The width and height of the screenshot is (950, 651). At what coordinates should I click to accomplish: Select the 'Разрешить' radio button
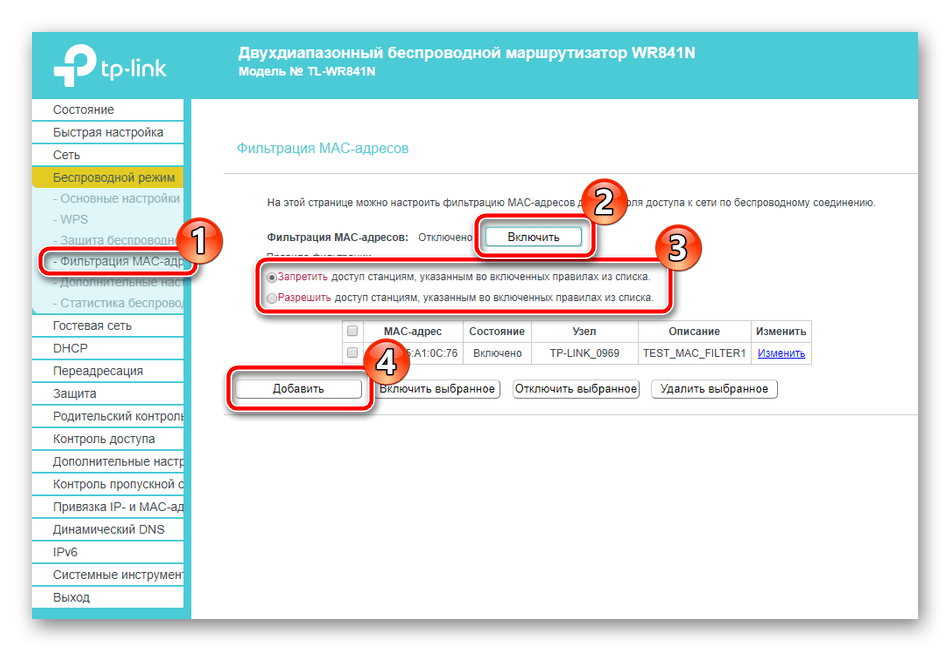272,298
